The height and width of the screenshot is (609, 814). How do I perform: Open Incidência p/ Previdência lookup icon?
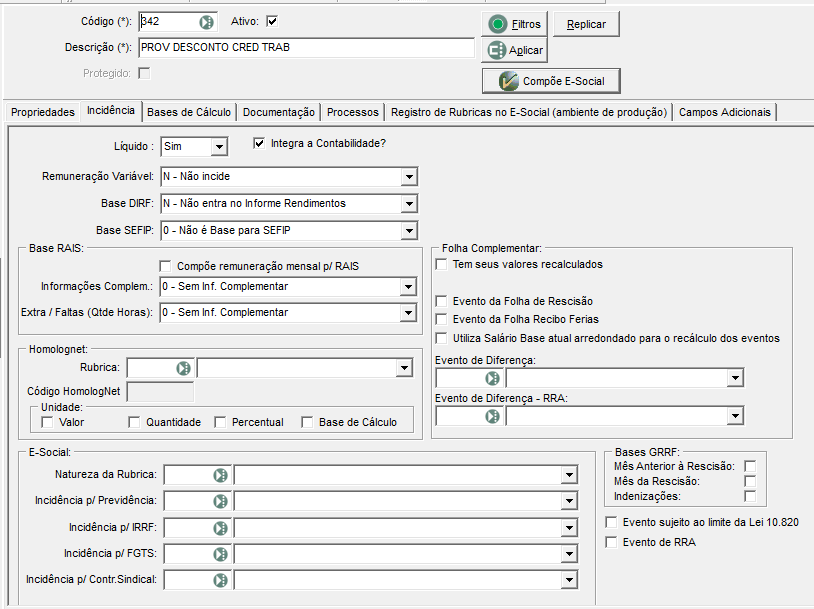[x=221, y=501]
